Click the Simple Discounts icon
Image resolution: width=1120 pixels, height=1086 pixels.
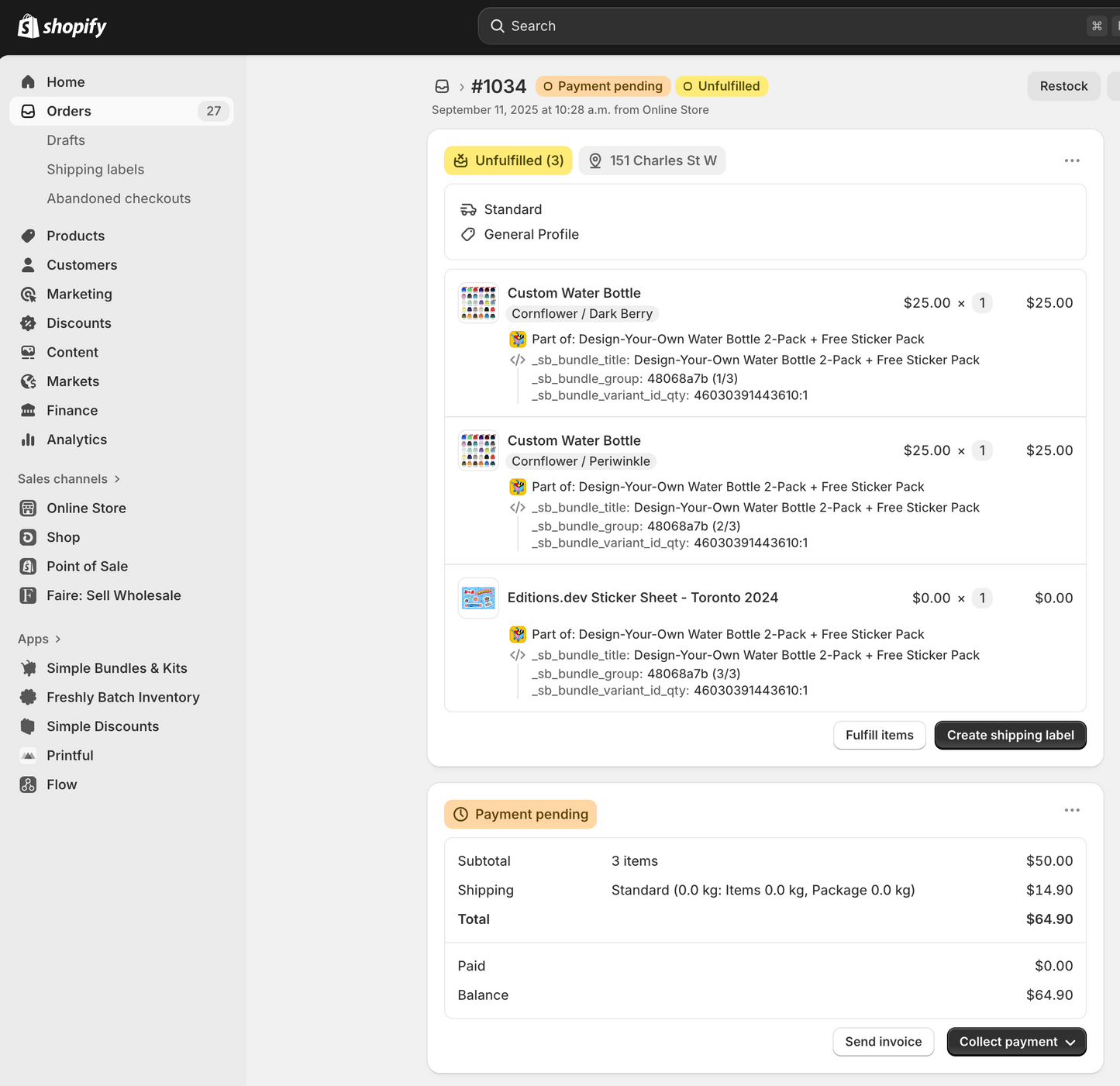click(x=29, y=726)
